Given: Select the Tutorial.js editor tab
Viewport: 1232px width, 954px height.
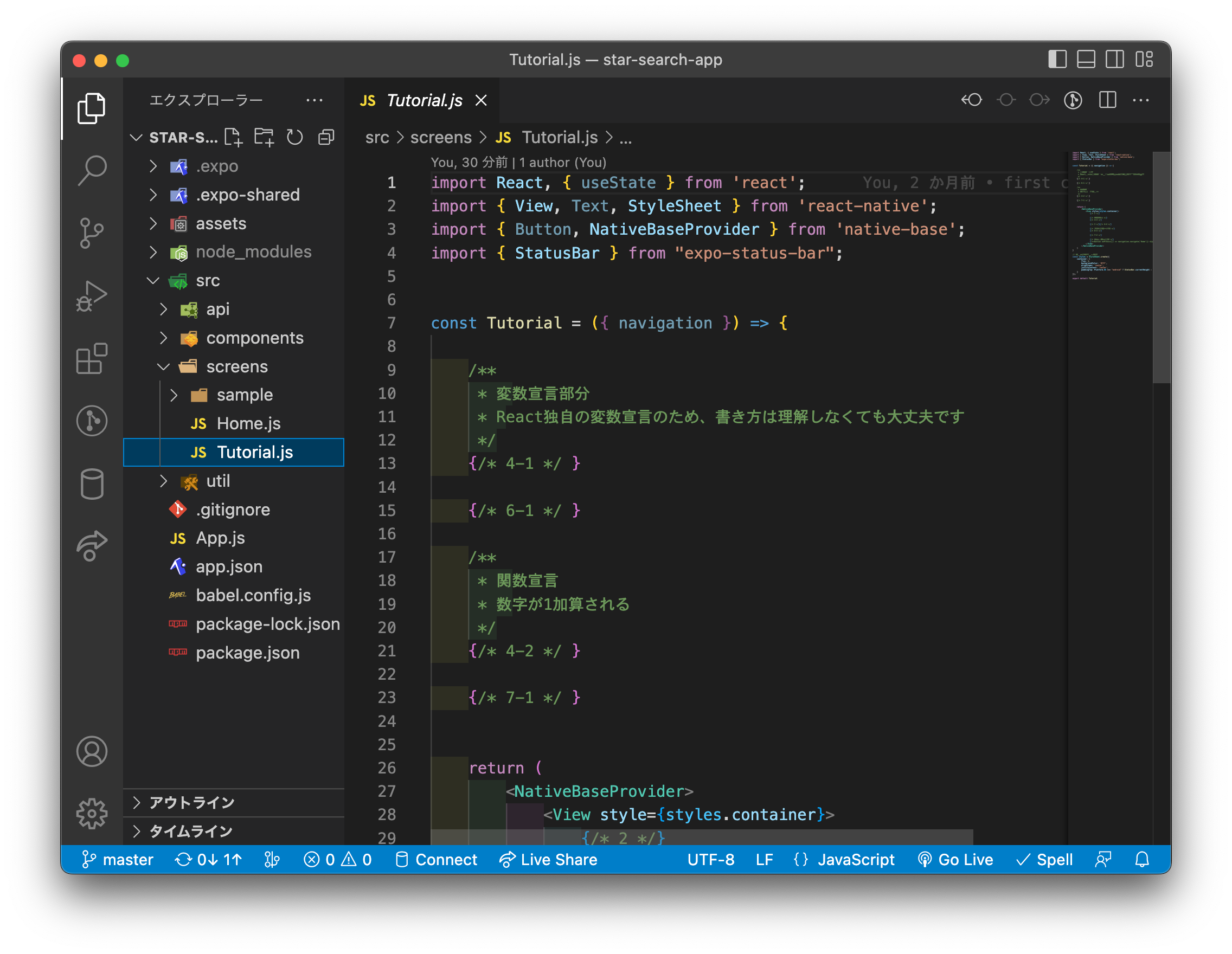Looking at the screenshot, I should (422, 100).
